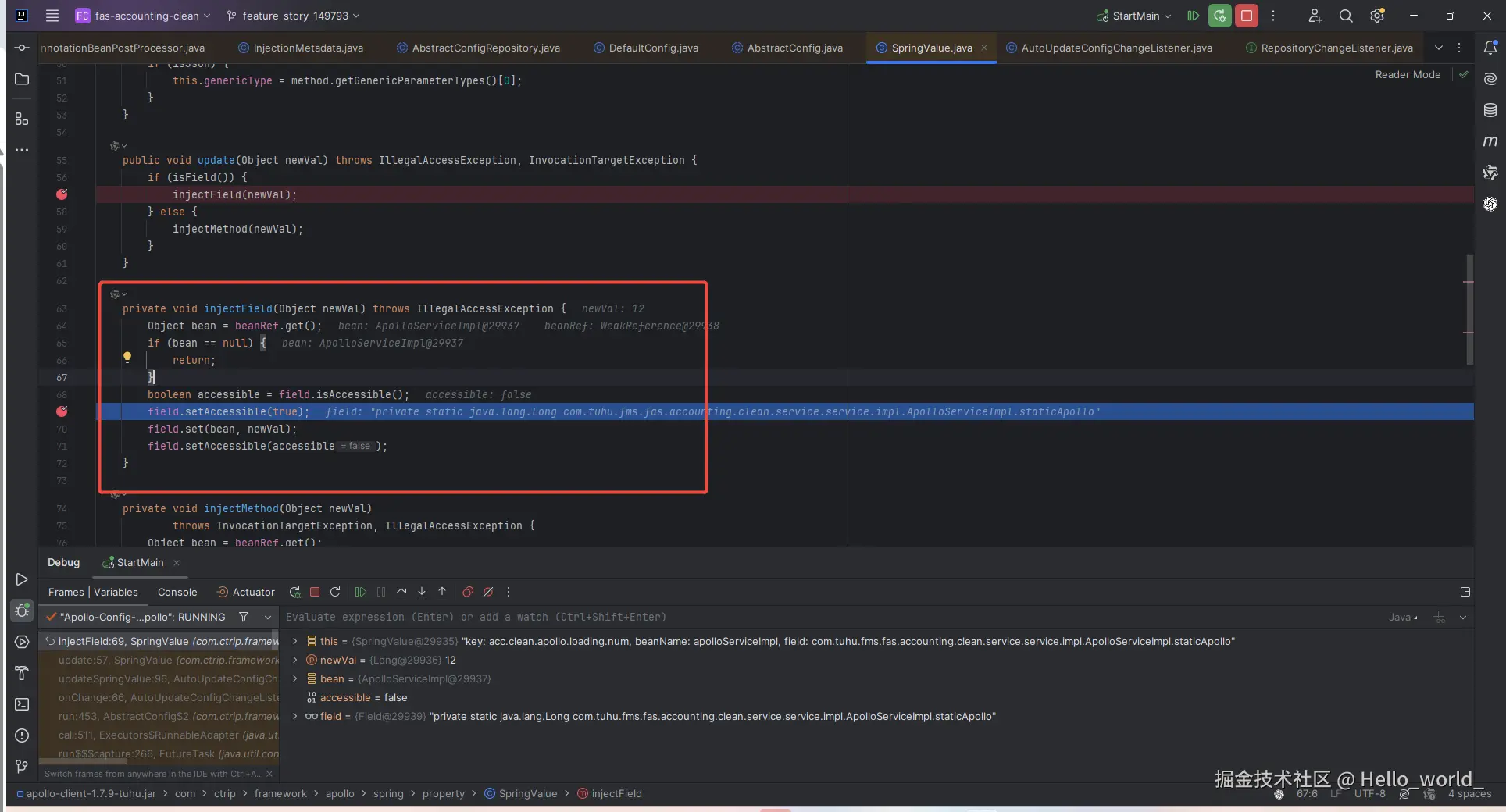Screen dimensions: 1506x812
Task: Open the Database tool window
Action: point(1490,110)
